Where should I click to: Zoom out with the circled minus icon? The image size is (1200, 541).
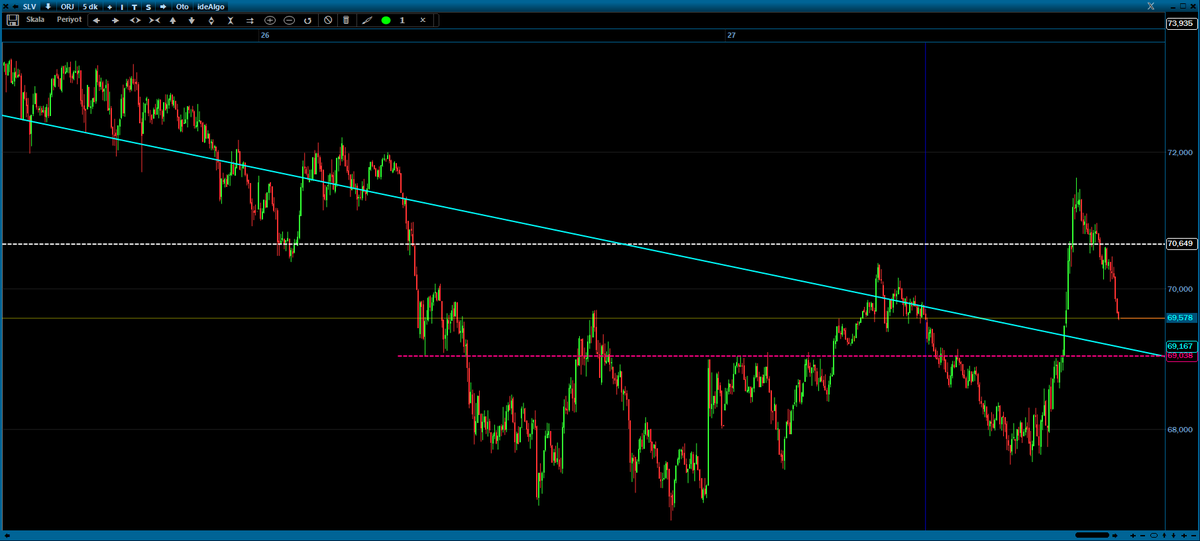pyautogui.click(x=289, y=20)
